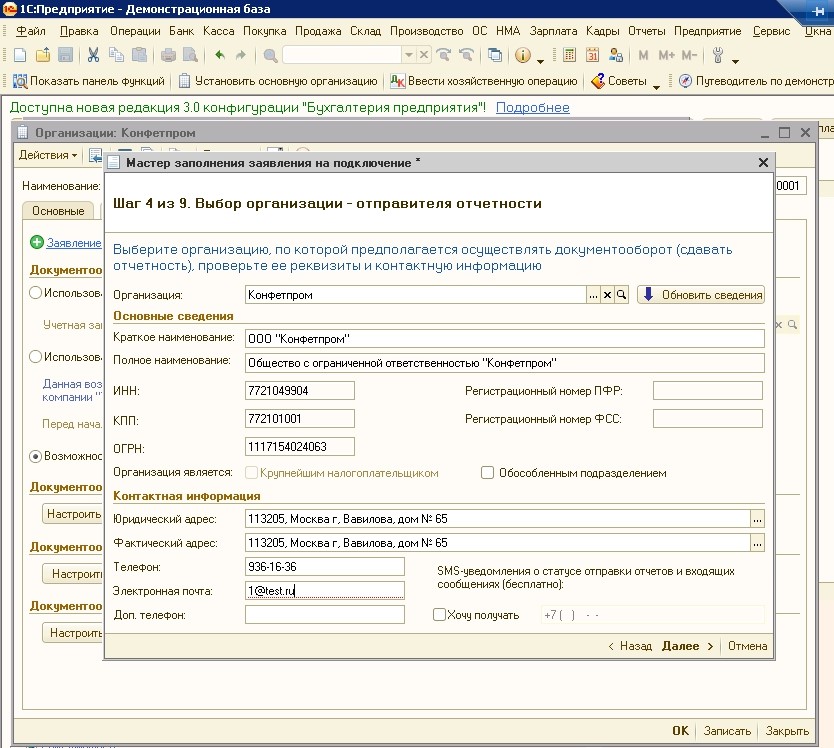The height and width of the screenshot is (748, 834).
Task: Open the Фактический адрес ellipsis button
Action: tap(757, 543)
